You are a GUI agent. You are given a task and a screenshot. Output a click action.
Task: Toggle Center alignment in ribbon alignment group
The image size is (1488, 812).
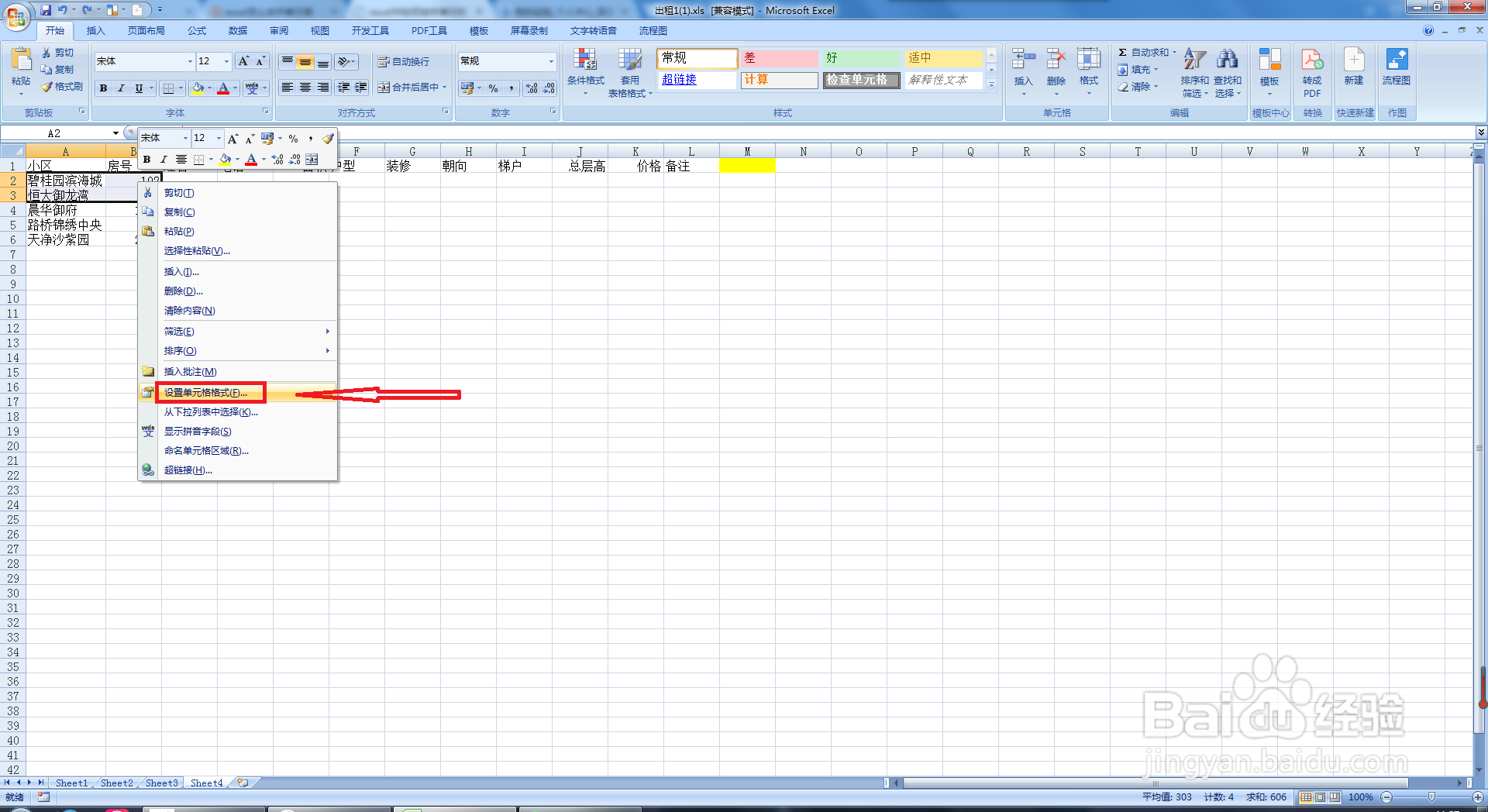click(305, 88)
